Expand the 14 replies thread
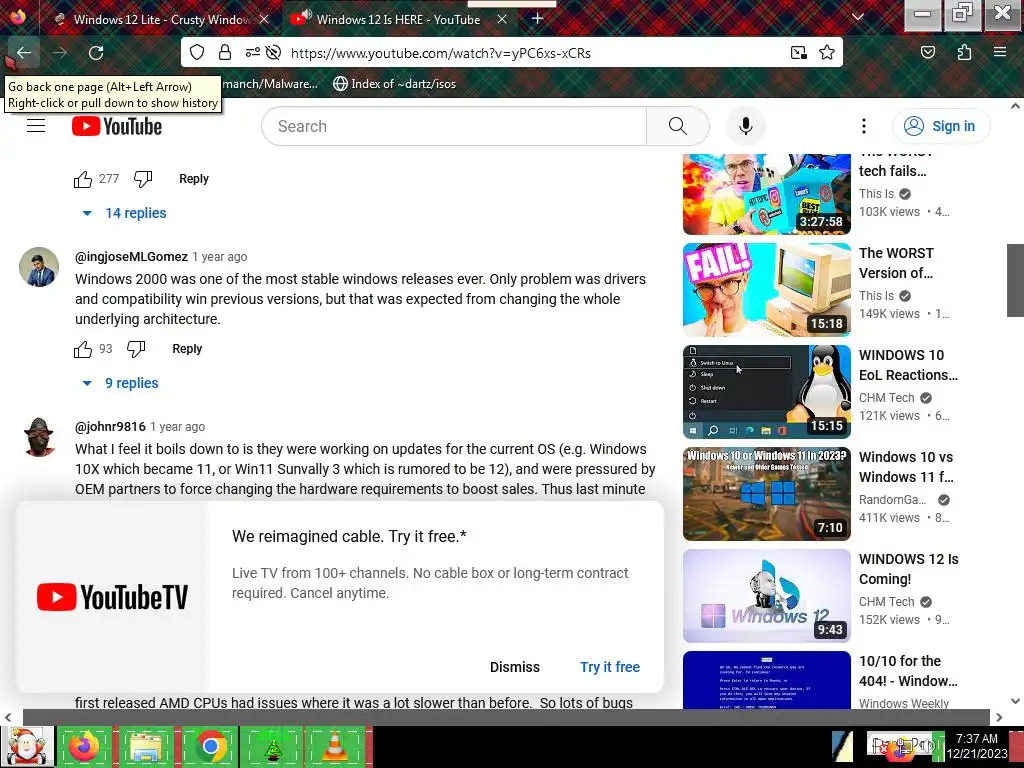 click(124, 213)
